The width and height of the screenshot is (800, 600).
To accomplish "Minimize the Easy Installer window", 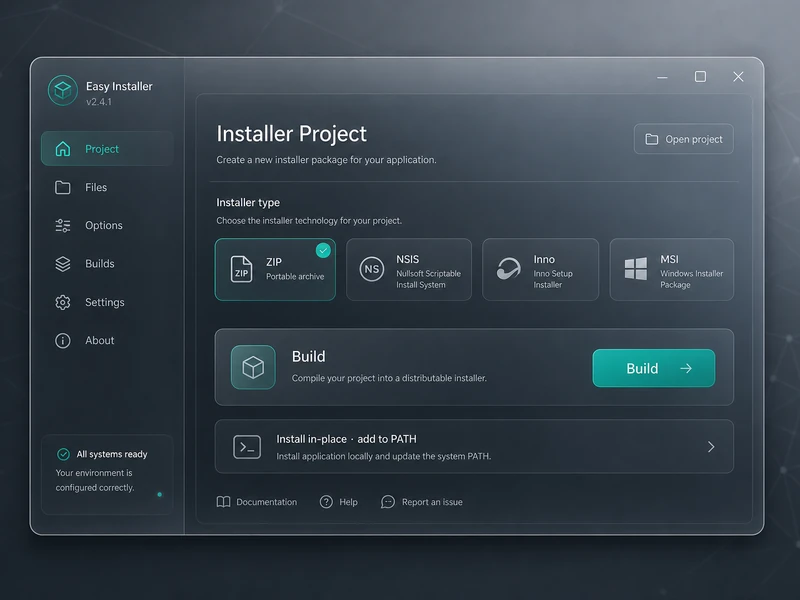I will 662,77.
